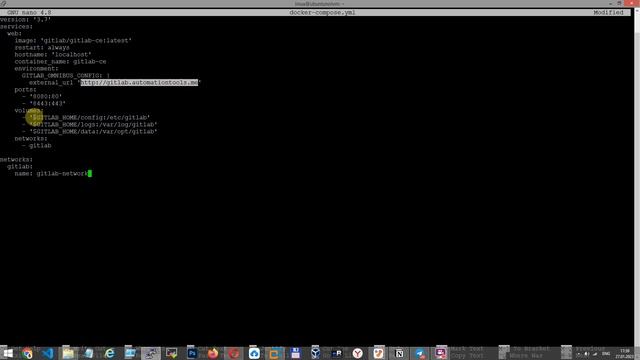
Task: Open Notion from the taskbar
Action: 399,353
